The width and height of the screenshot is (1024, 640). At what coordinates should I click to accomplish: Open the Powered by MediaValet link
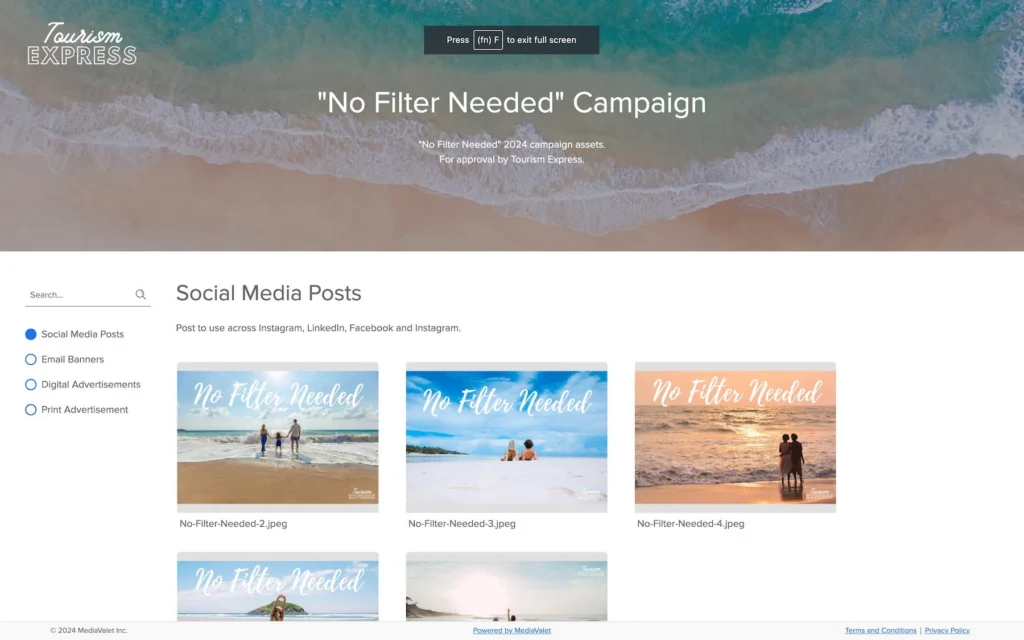click(511, 630)
